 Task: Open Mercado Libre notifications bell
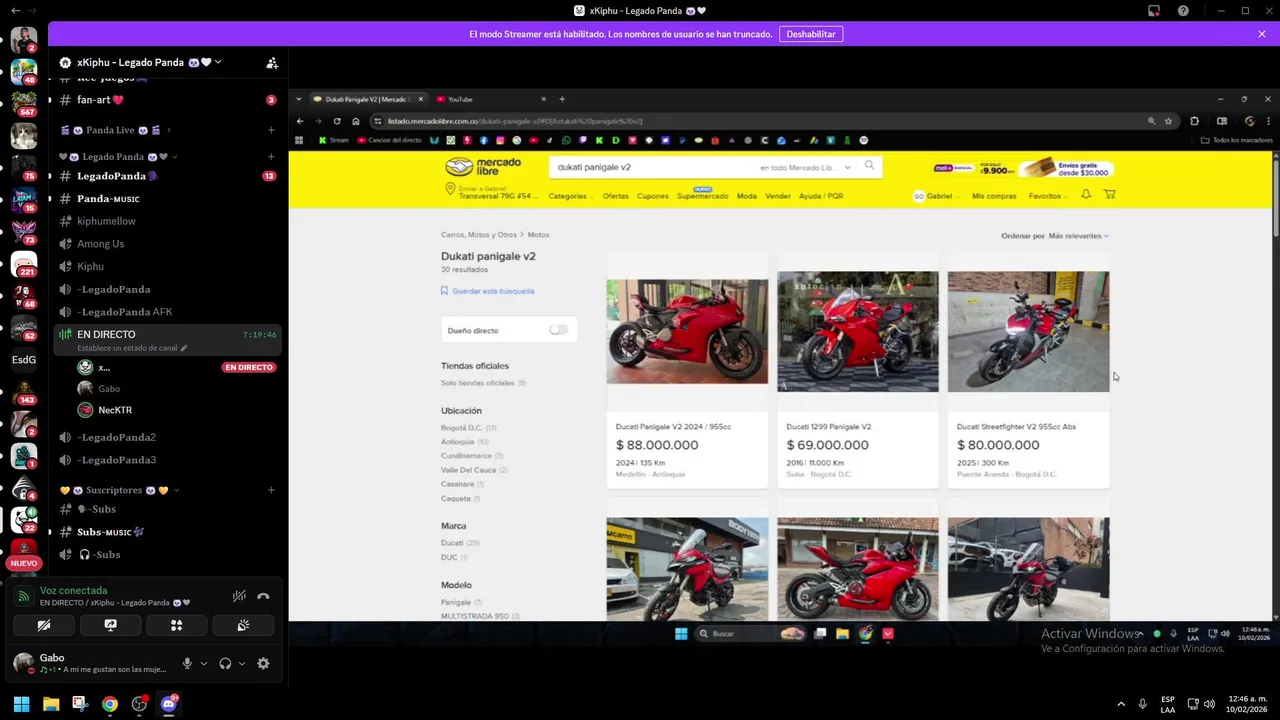click(x=1086, y=195)
